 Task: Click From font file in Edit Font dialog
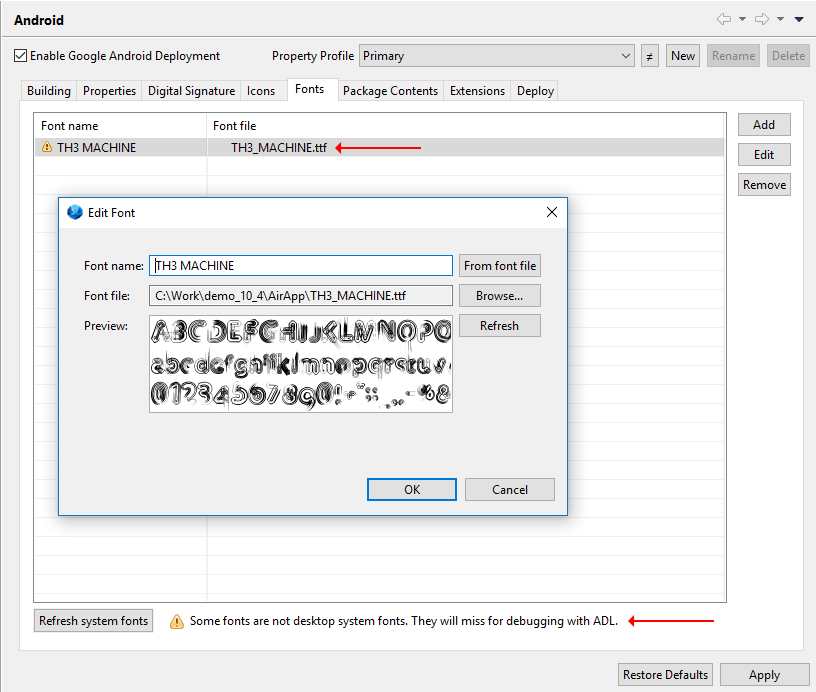point(499,265)
